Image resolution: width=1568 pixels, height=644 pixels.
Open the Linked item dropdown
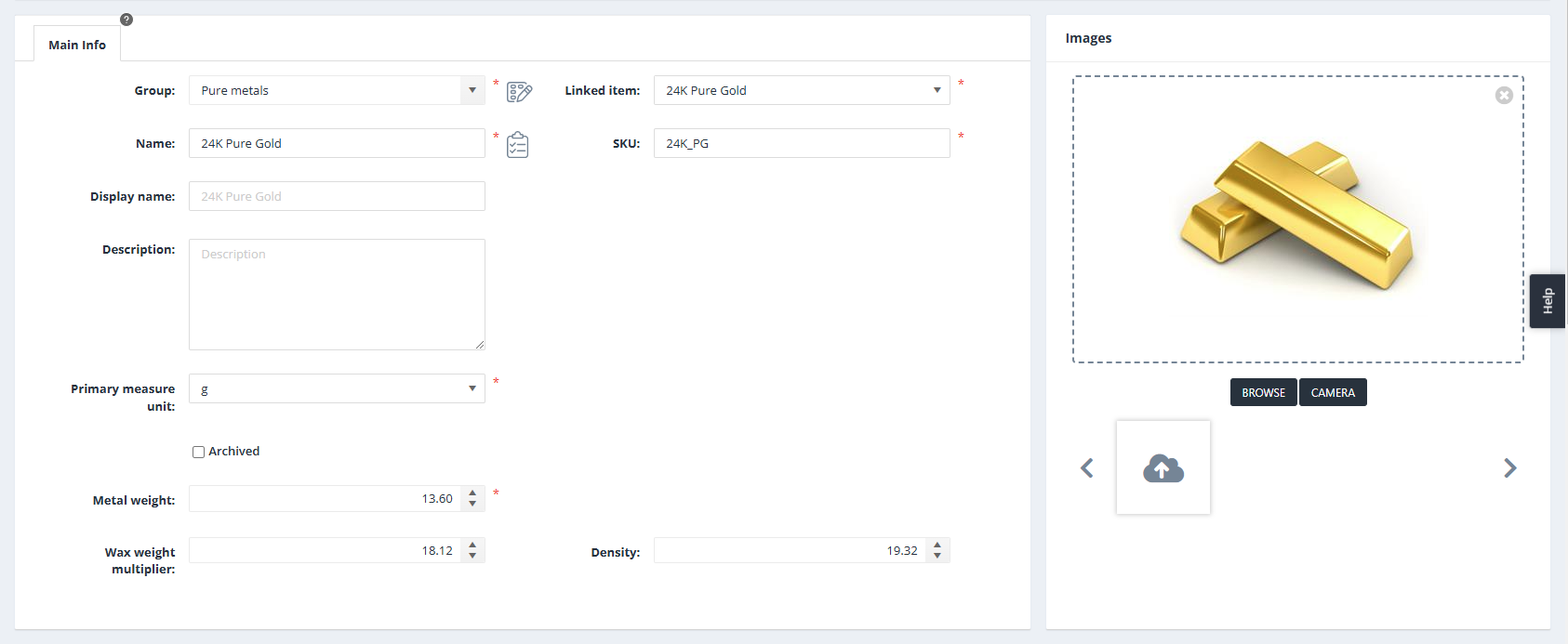click(937, 90)
